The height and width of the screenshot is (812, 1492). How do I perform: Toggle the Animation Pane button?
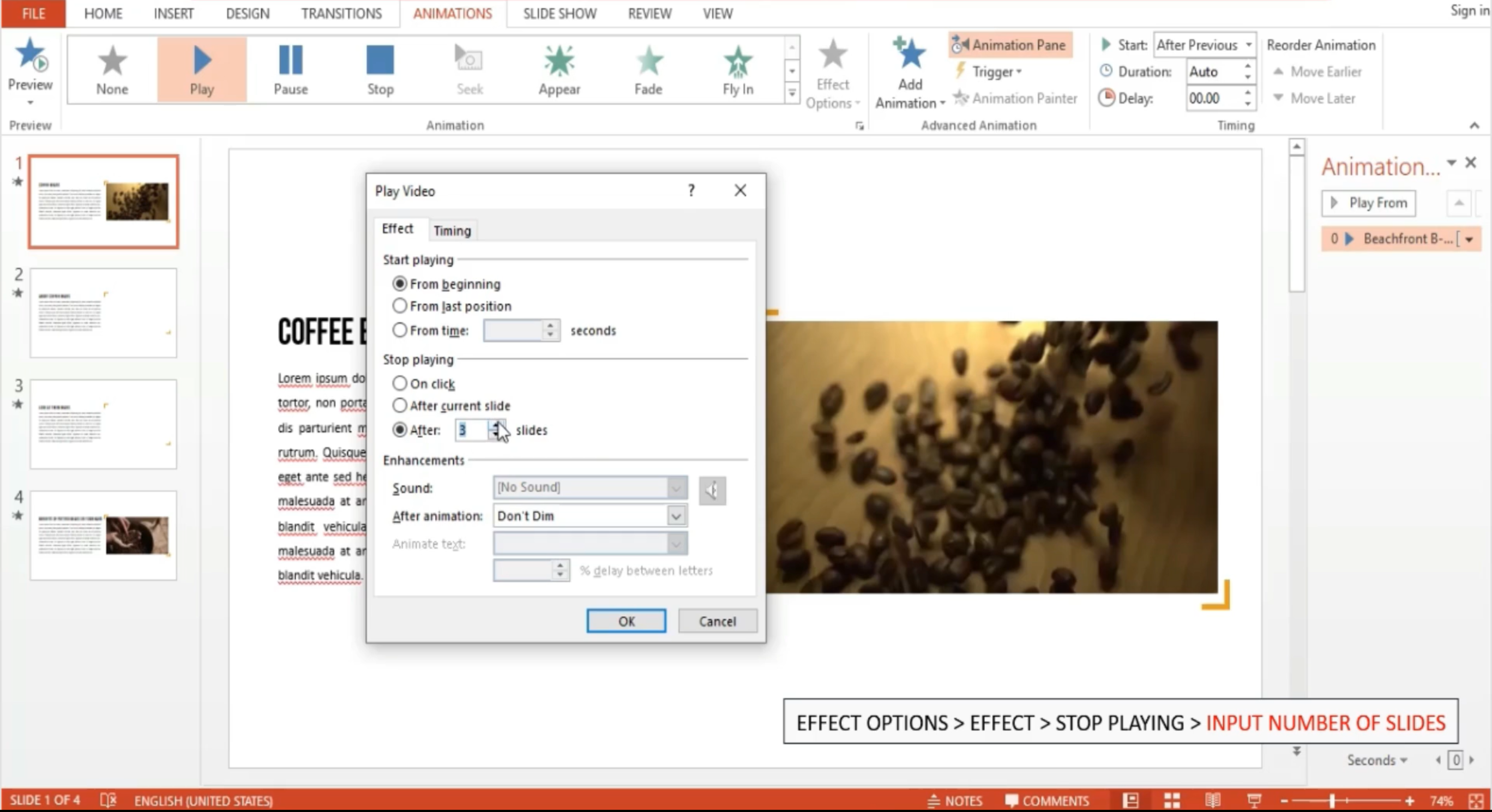1010,45
